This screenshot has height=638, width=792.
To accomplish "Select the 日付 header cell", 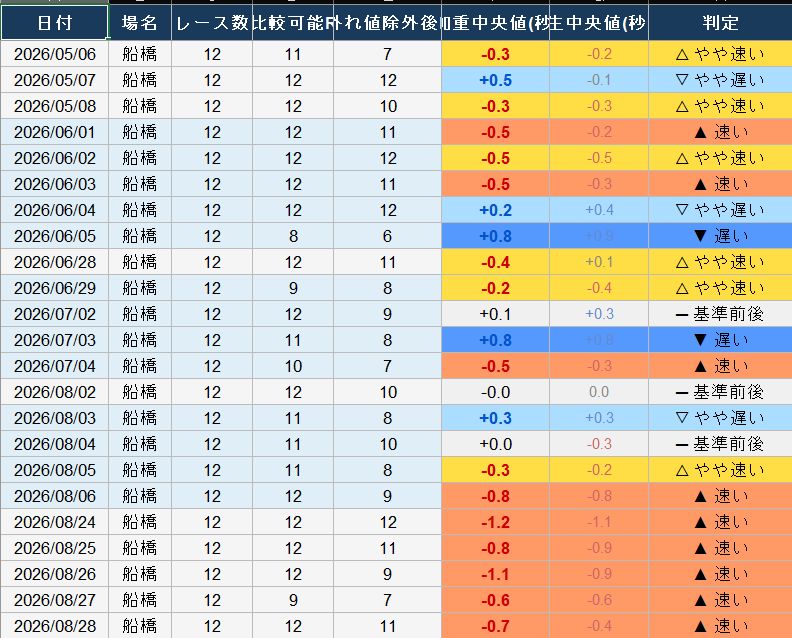I will pos(55,23).
